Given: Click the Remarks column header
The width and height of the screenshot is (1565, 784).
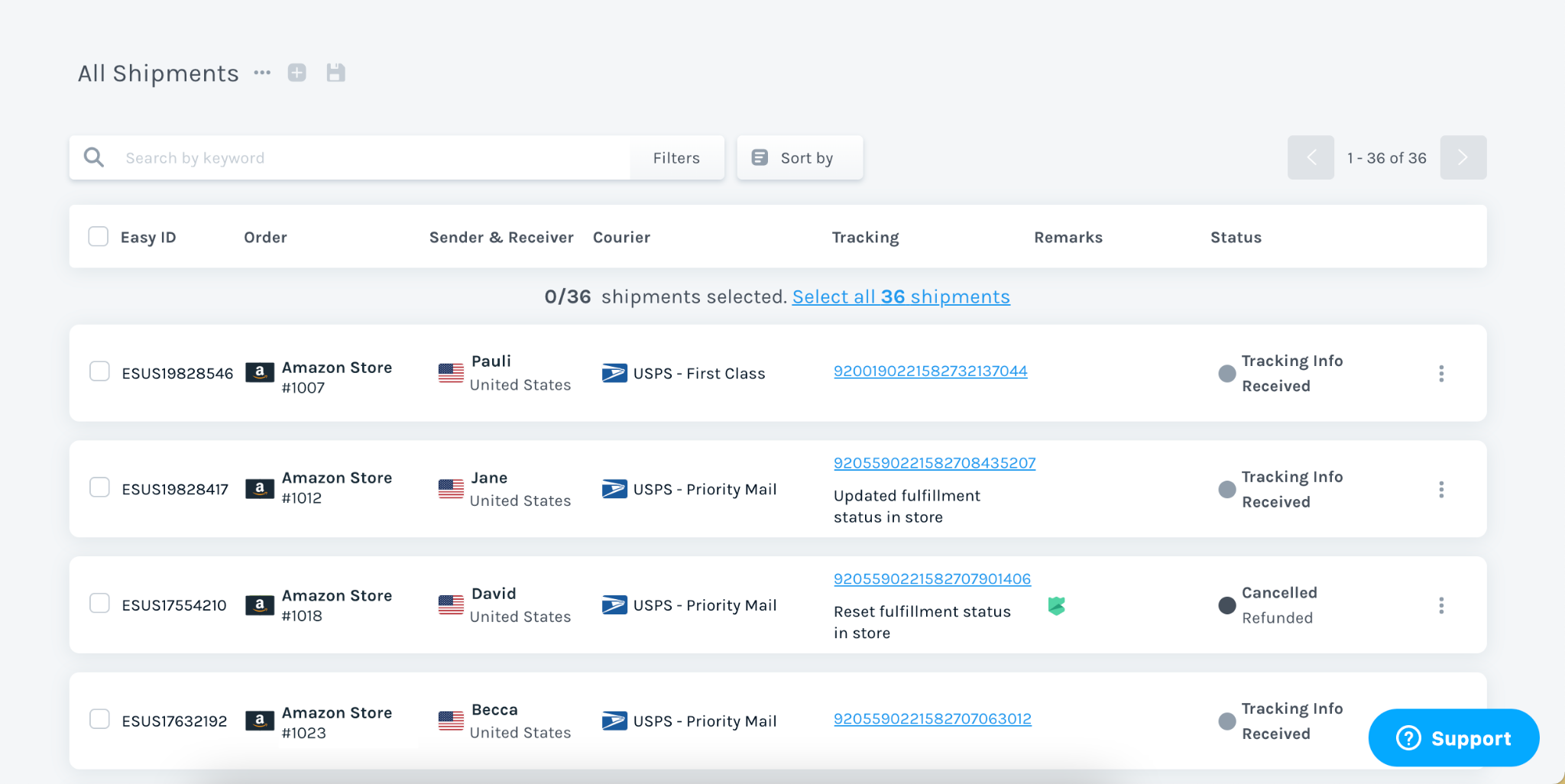Looking at the screenshot, I should (x=1068, y=237).
